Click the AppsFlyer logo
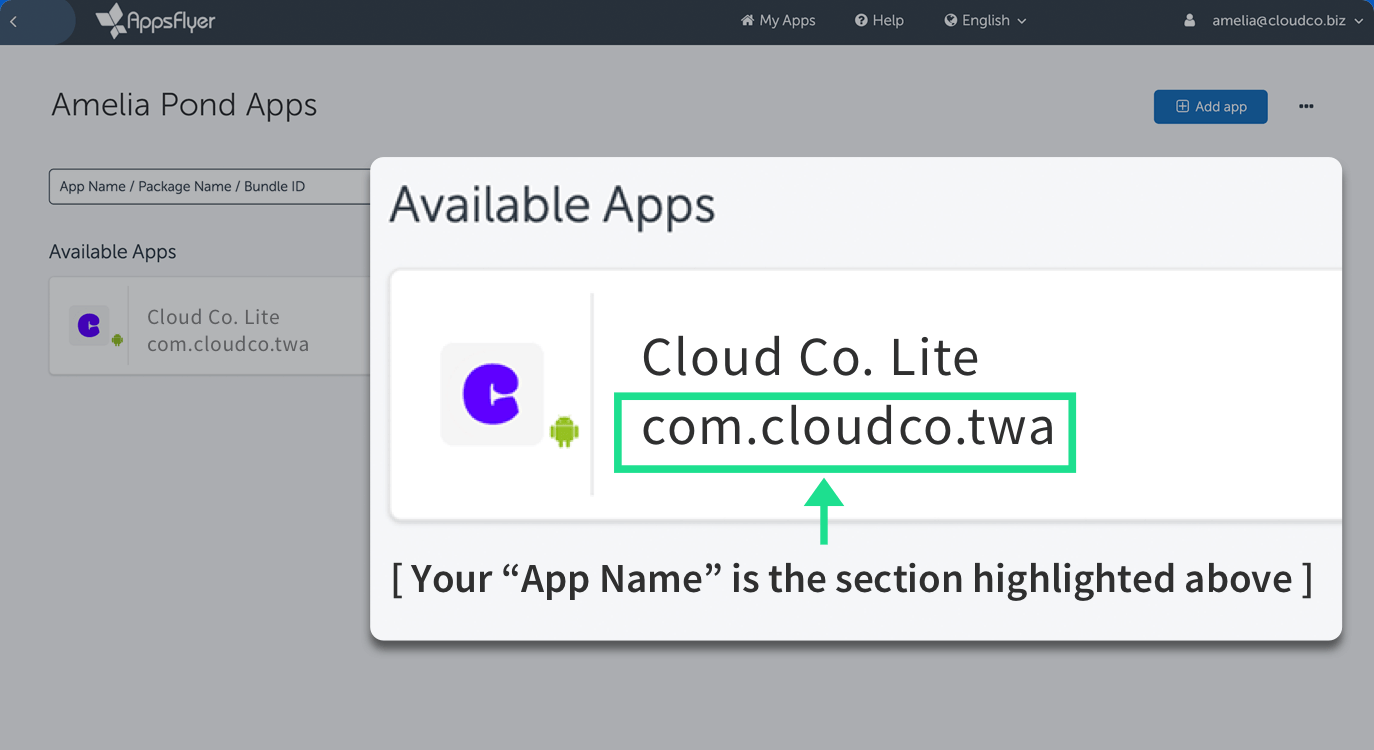Image resolution: width=1374 pixels, height=750 pixels. coord(155,20)
